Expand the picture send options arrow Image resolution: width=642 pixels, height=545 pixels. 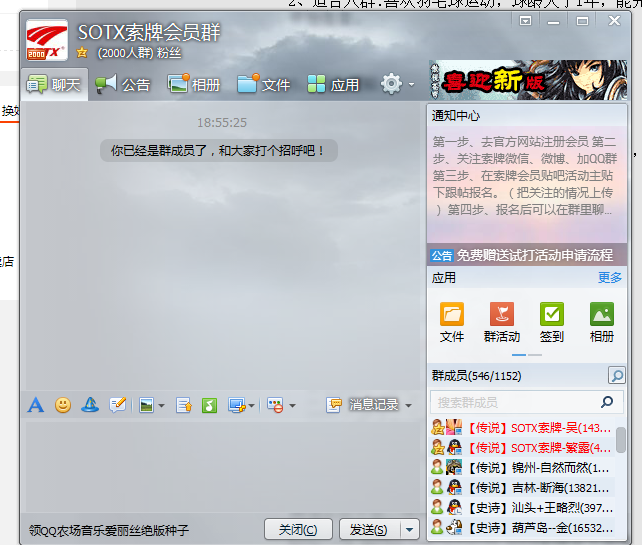click(161, 406)
